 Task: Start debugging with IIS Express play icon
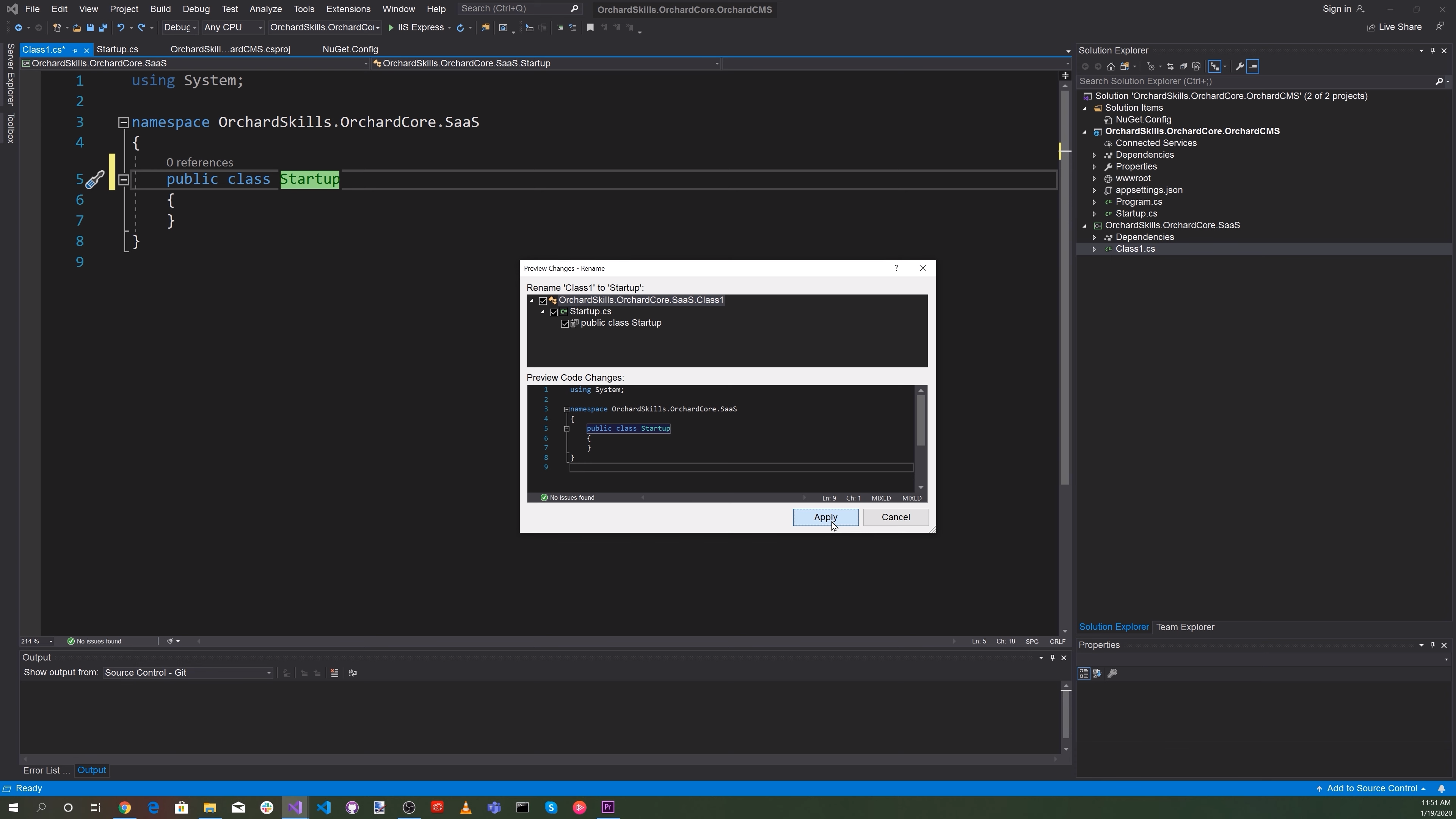coord(391,28)
